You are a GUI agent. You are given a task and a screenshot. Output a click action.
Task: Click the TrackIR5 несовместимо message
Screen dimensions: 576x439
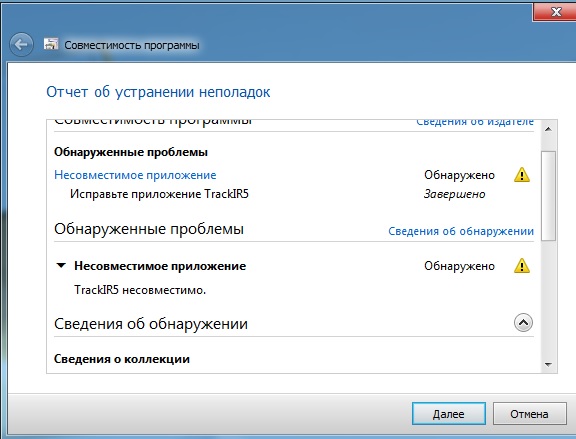coord(140,290)
